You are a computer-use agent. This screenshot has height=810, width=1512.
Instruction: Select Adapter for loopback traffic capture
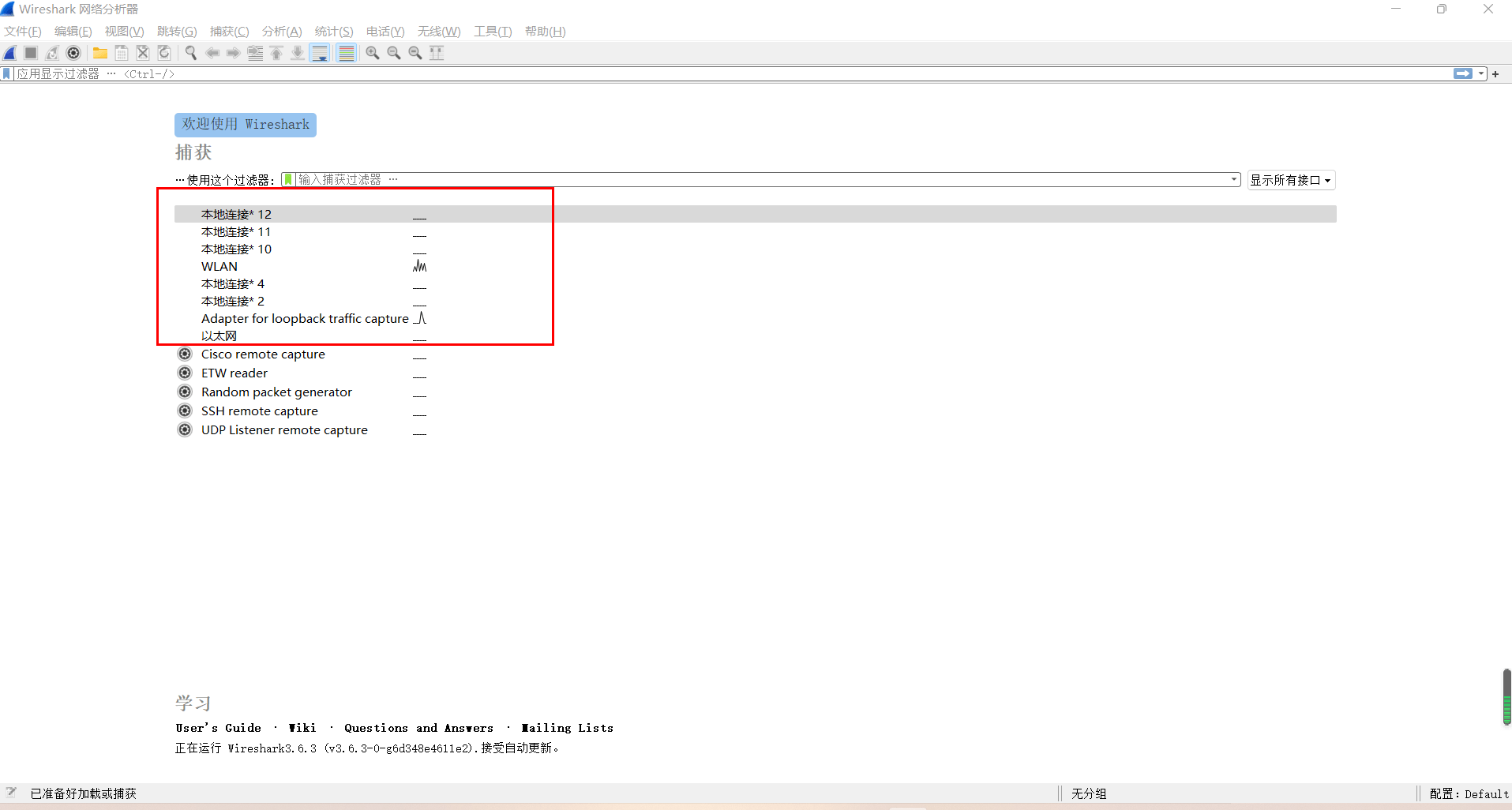point(755,318)
